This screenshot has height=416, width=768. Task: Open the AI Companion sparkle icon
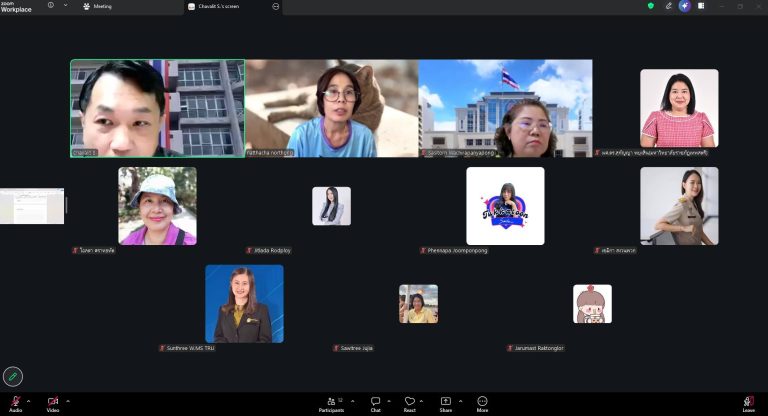[x=684, y=6]
